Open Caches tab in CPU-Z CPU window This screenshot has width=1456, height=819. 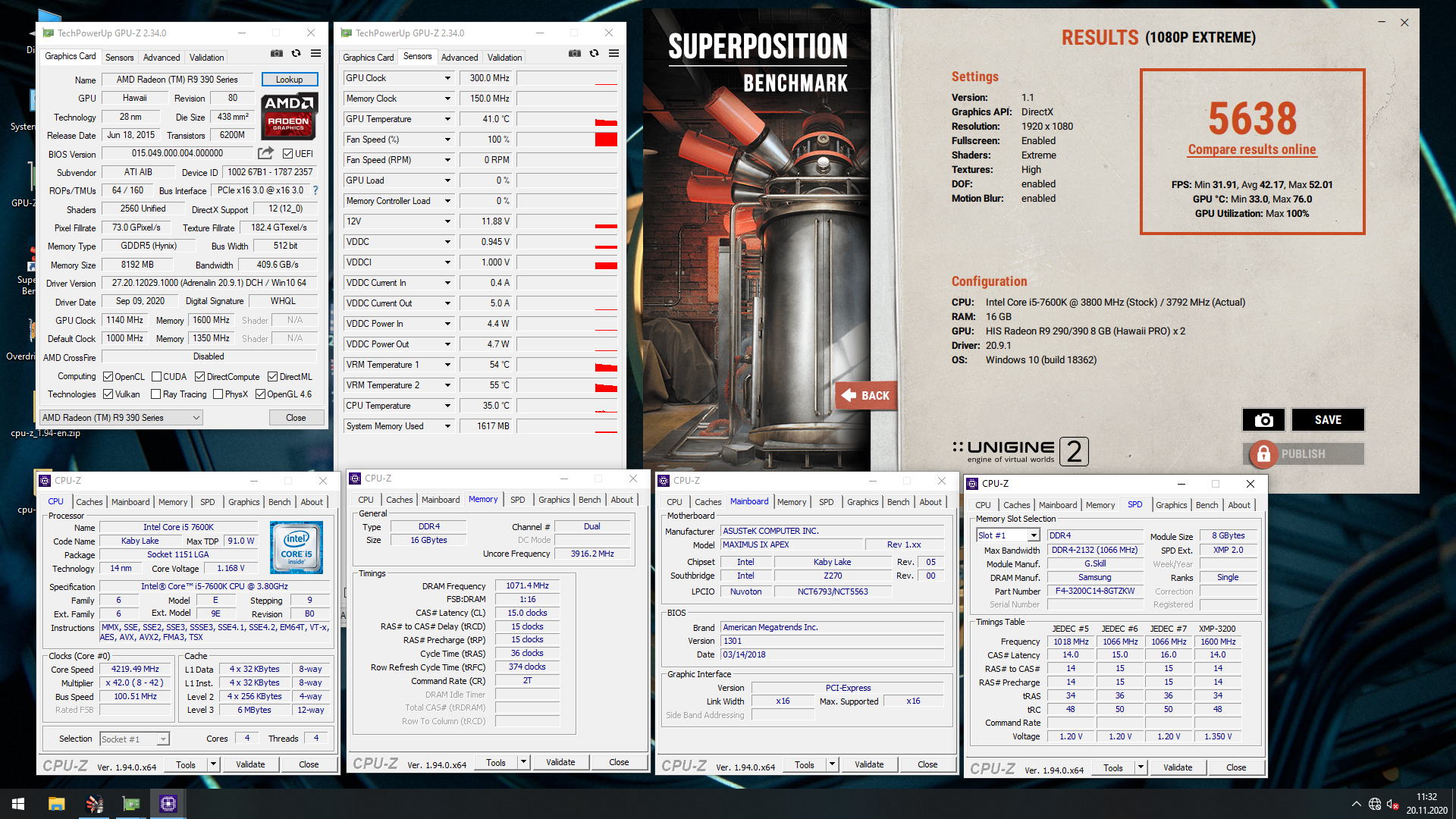[x=89, y=502]
